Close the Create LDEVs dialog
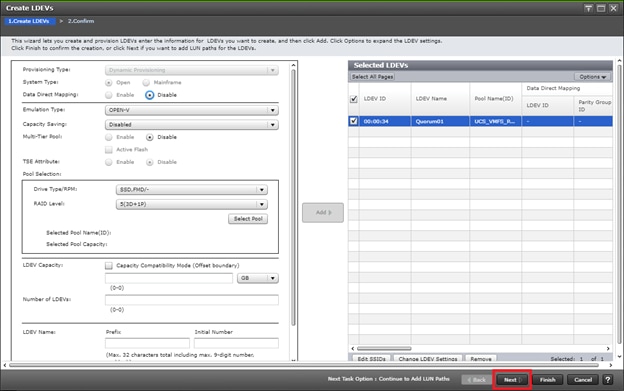This screenshot has height=391, width=624. [613, 8]
